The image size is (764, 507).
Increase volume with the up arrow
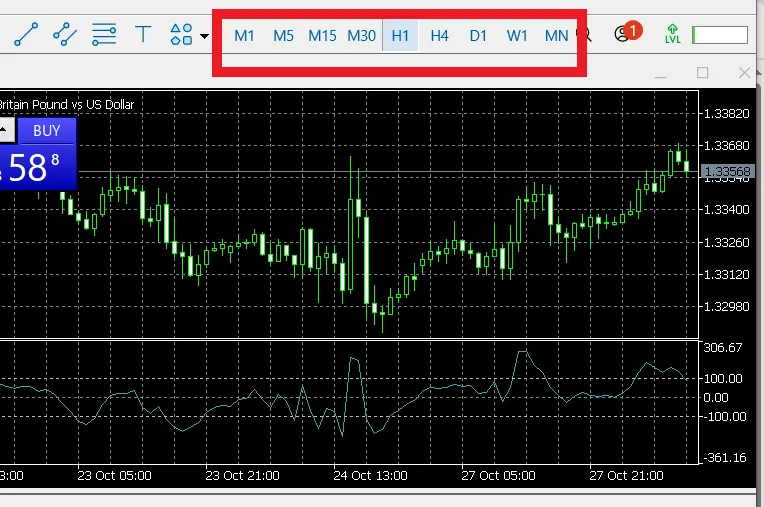(6, 130)
